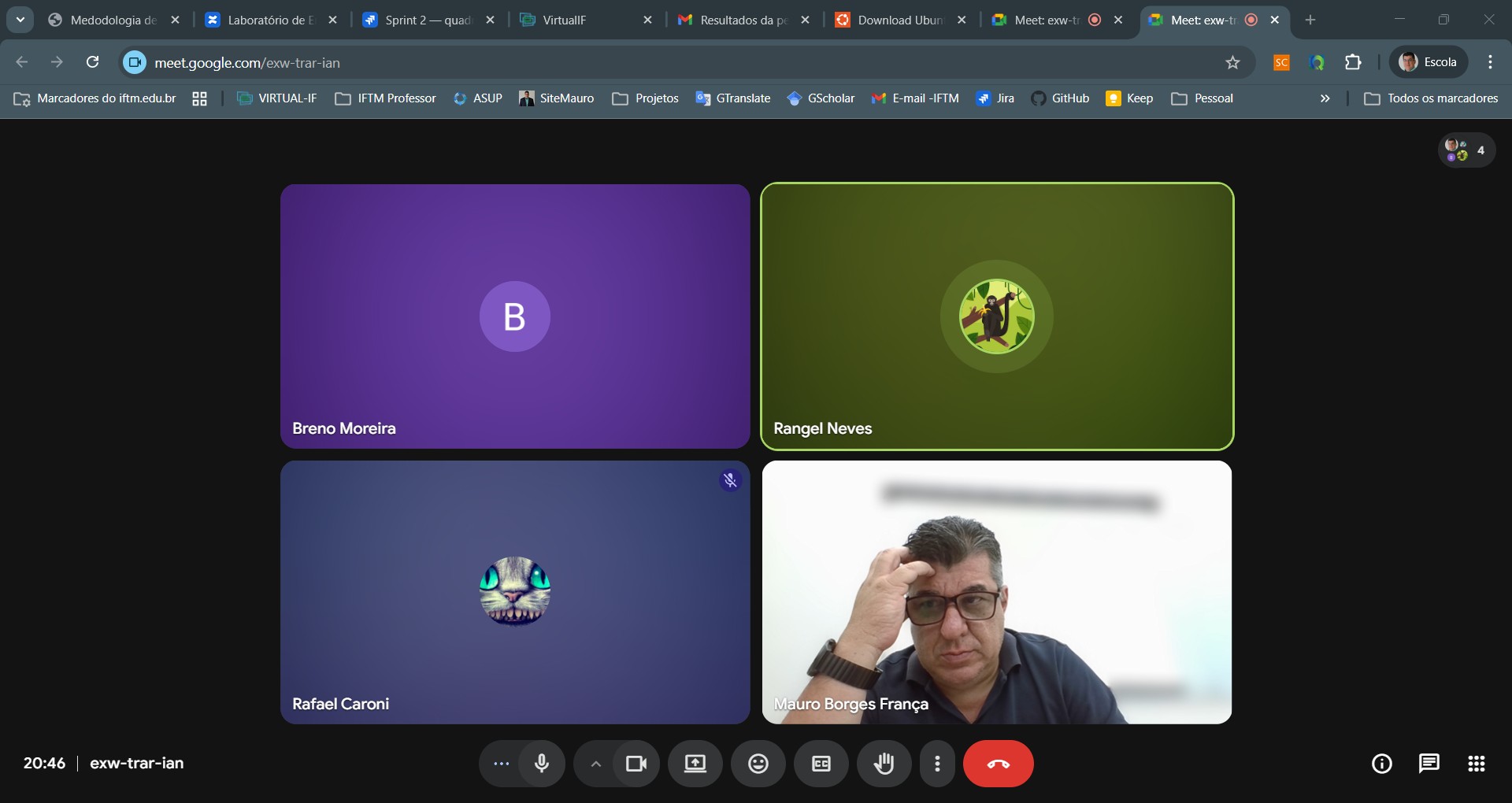This screenshot has width=1512, height=803.
Task: Show hidden bookmarks chevron
Action: [1325, 98]
